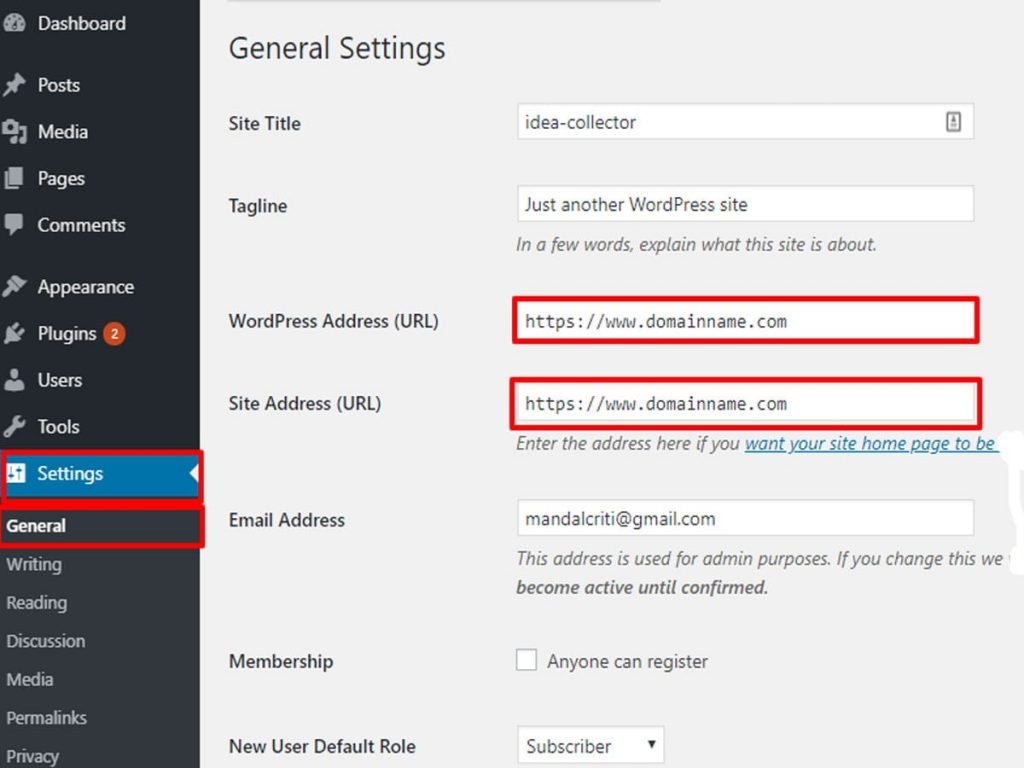Select the Posts pushpin icon

[x=18, y=85]
